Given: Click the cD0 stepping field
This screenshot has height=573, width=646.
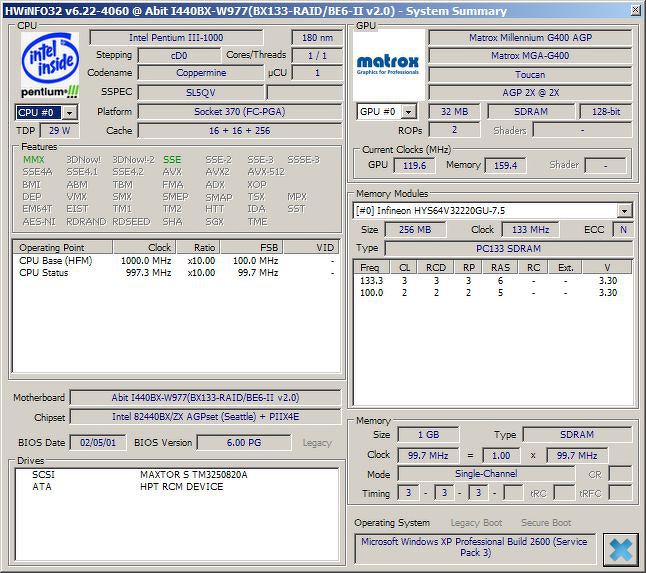Looking at the screenshot, I should pyautogui.click(x=179, y=55).
